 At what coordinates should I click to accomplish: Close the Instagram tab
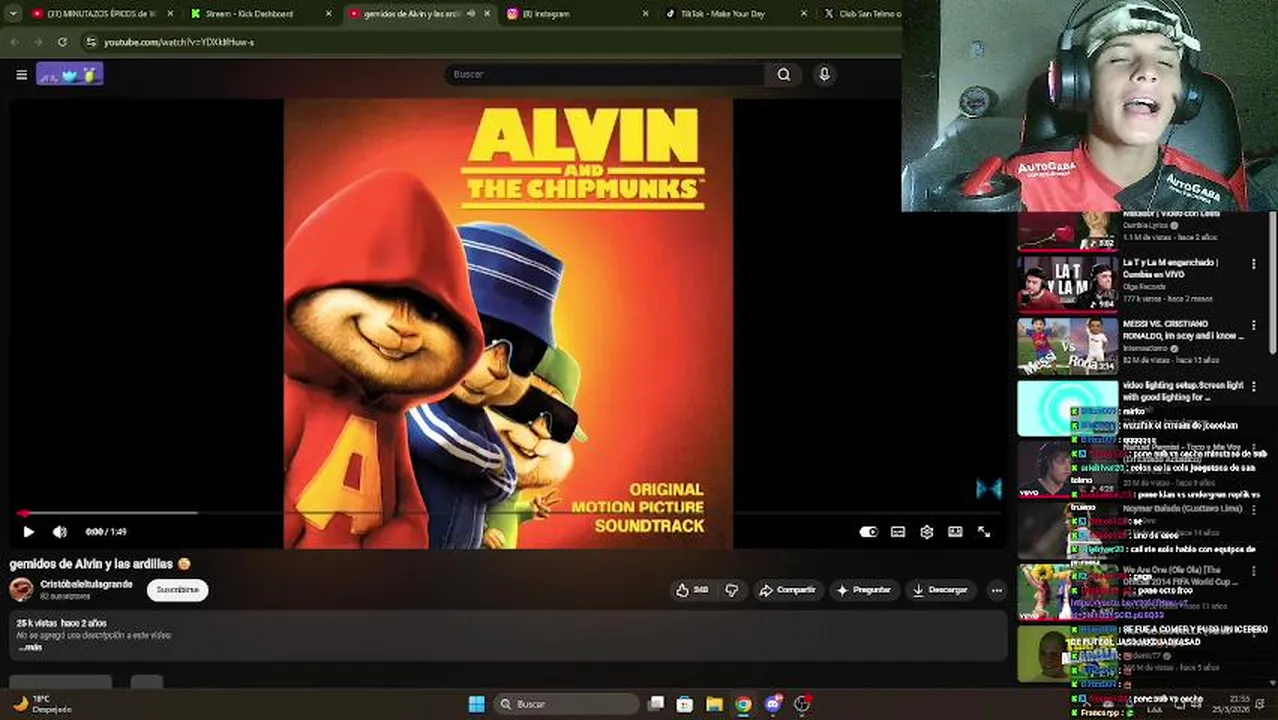tap(646, 14)
